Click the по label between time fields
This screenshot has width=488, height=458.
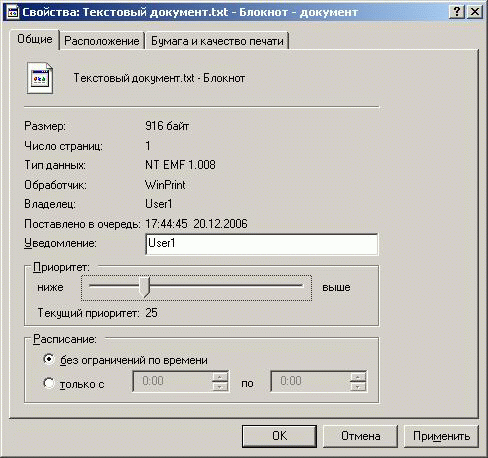(x=247, y=383)
